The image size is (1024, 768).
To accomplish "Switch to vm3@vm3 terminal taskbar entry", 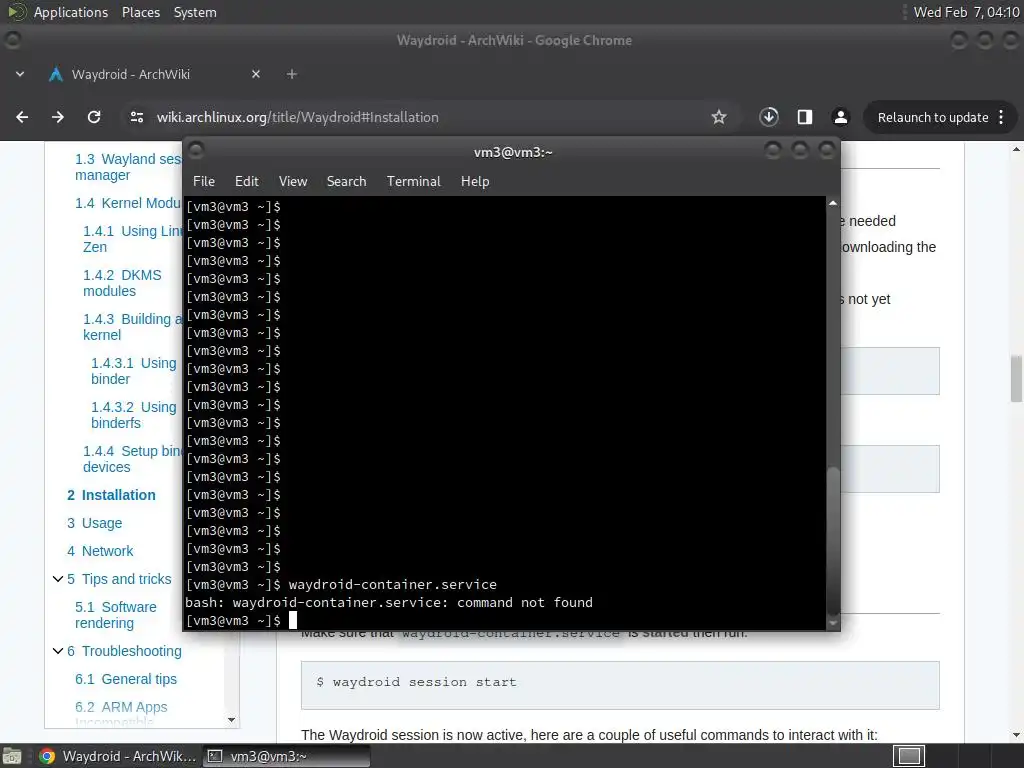I will coord(285,756).
